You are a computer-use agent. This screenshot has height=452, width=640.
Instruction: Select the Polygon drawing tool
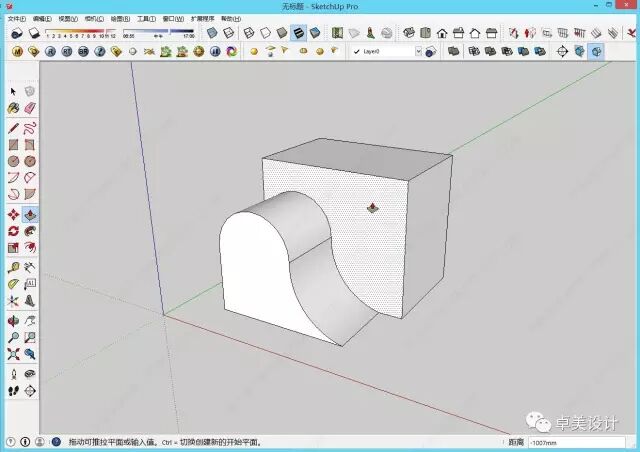click(x=30, y=161)
